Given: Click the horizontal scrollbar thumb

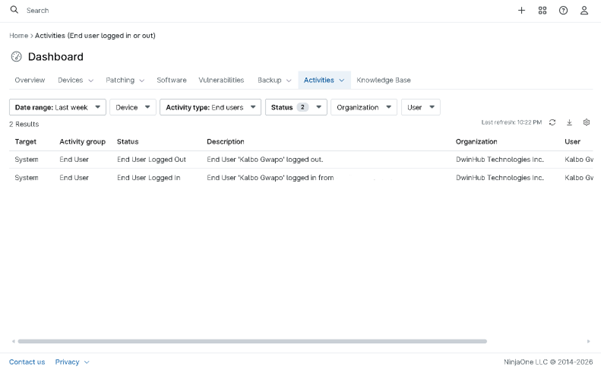Looking at the screenshot, I should click(x=252, y=341).
